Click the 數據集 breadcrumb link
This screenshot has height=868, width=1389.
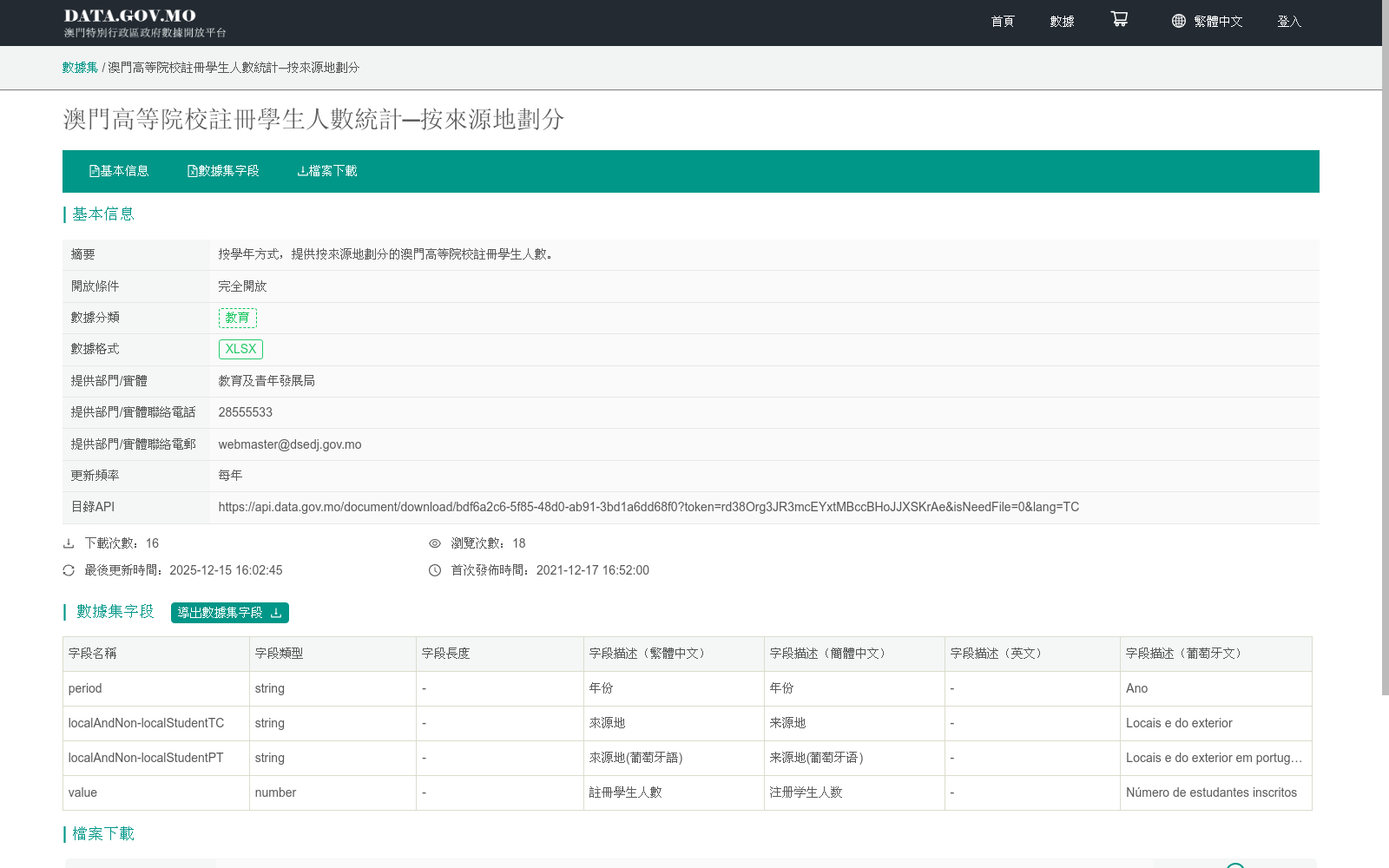tap(80, 67)
